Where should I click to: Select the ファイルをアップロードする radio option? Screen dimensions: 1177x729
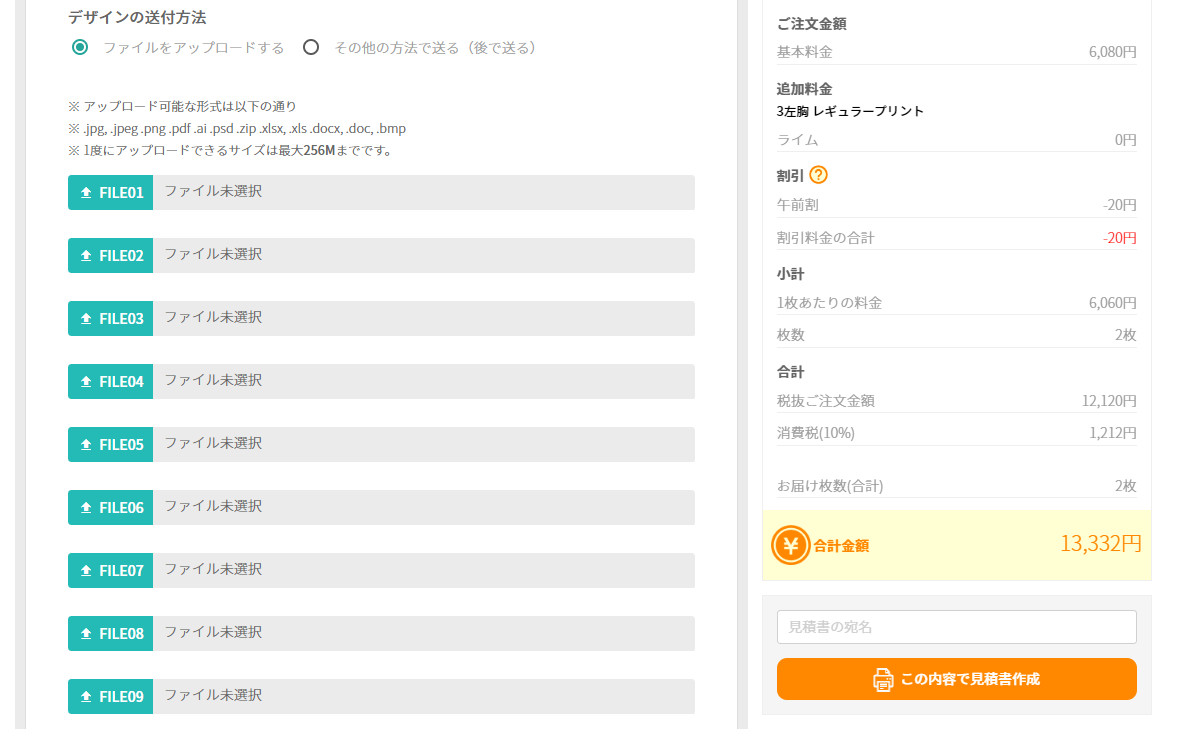click(x=80, y=47)
